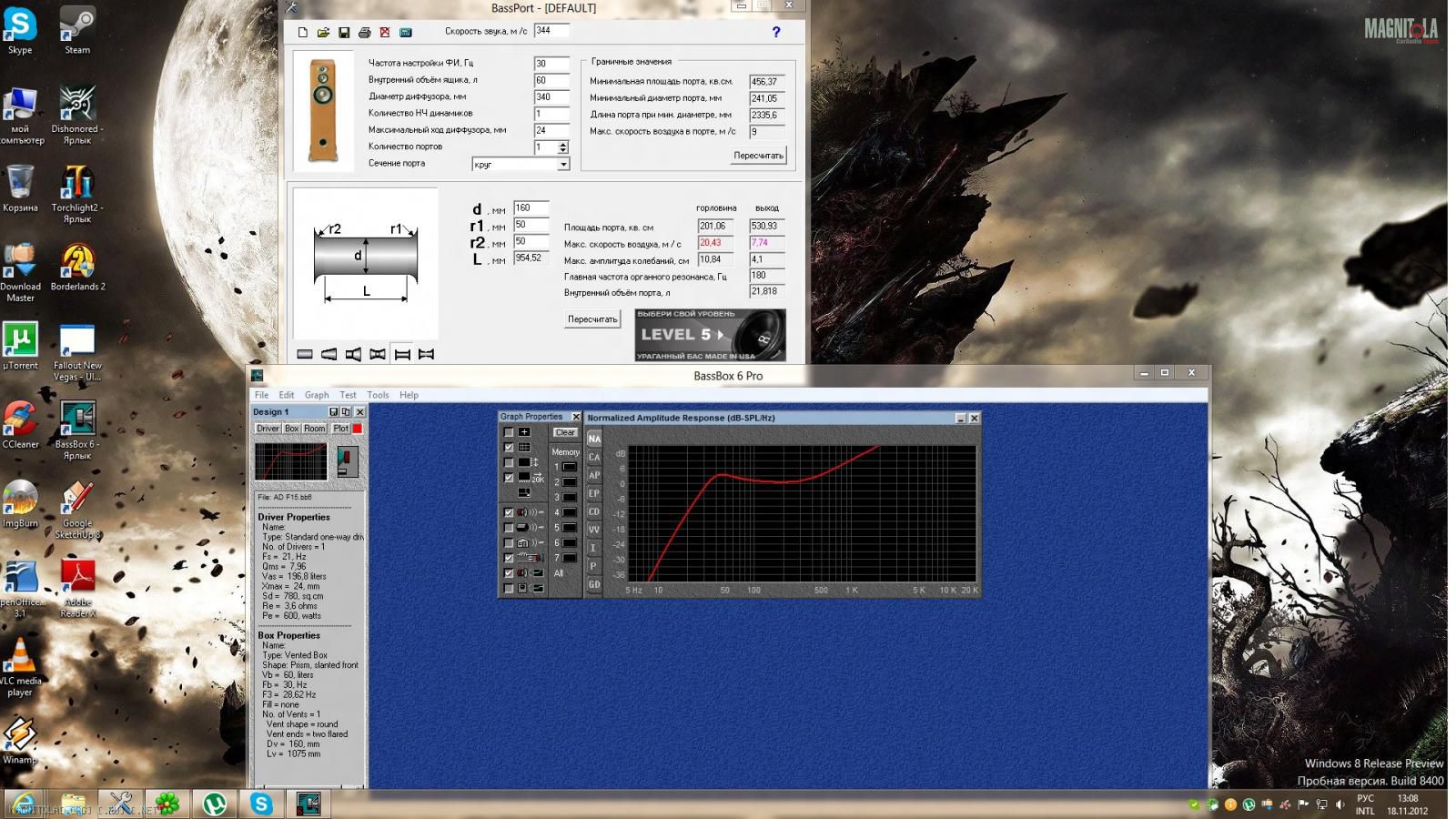Click the graph corner-zoom icon in Graph Properties
Screen dimensions: 1456x819
[524, 492]
